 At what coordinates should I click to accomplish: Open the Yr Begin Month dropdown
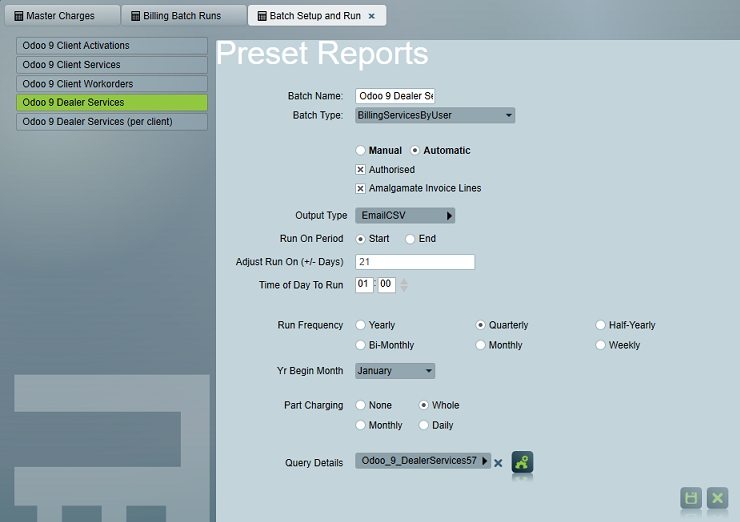pos(395,371)
